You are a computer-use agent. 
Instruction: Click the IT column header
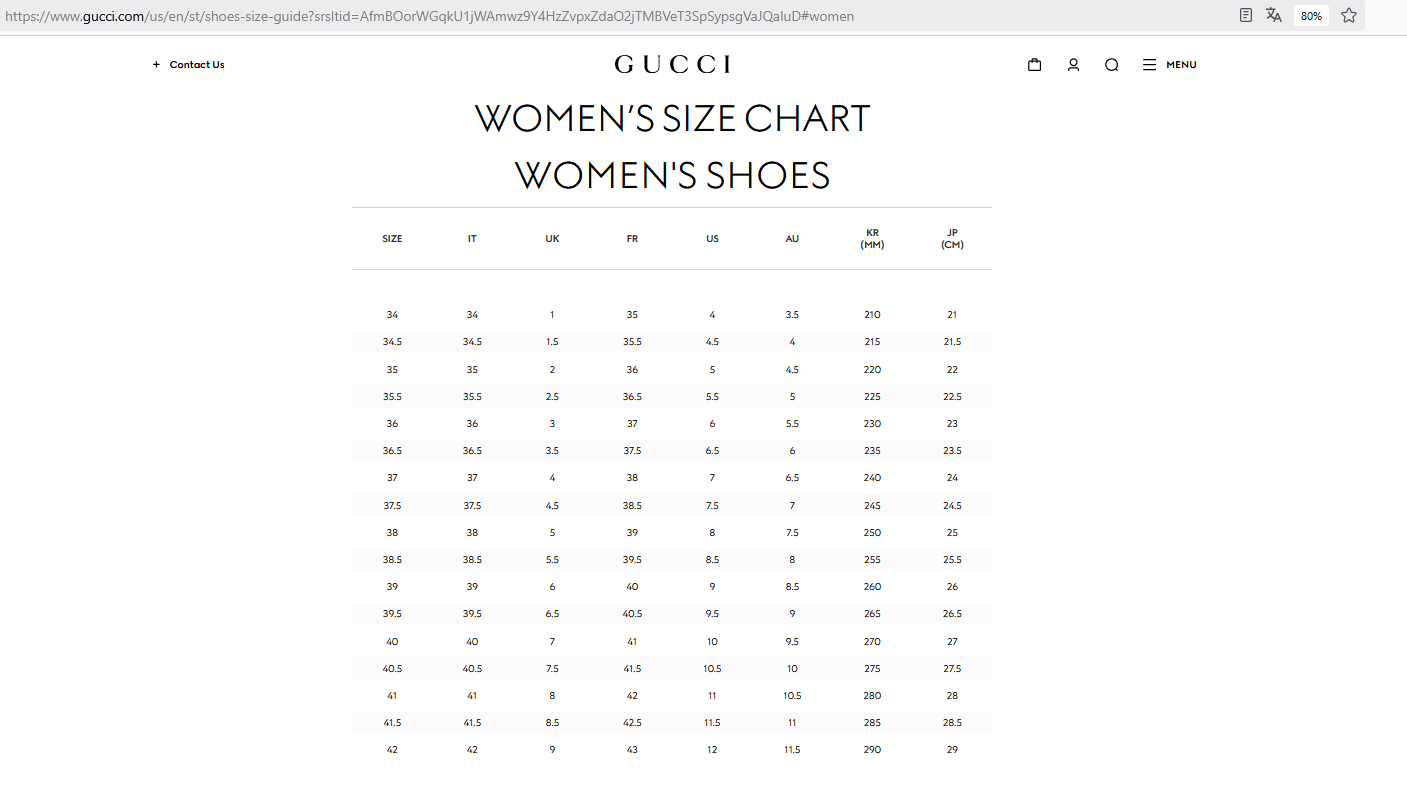[x=472, y=239]
